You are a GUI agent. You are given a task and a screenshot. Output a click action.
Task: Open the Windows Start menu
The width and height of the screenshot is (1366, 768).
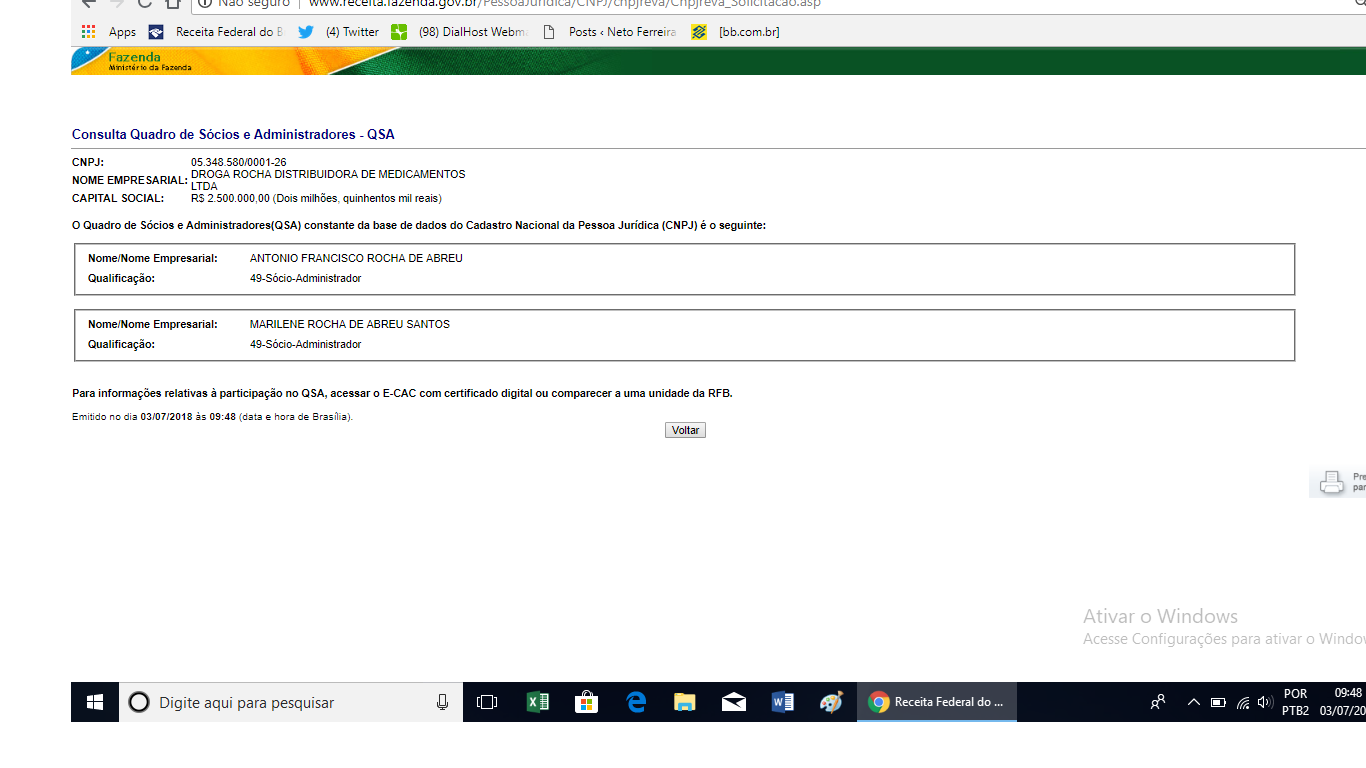click(95, 702)
